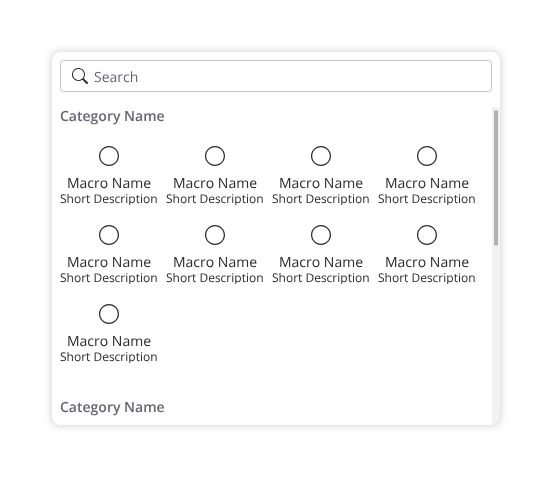Select the first macro's circle icon in row two
Screen dimensions: 552x477
coord(109,235)
